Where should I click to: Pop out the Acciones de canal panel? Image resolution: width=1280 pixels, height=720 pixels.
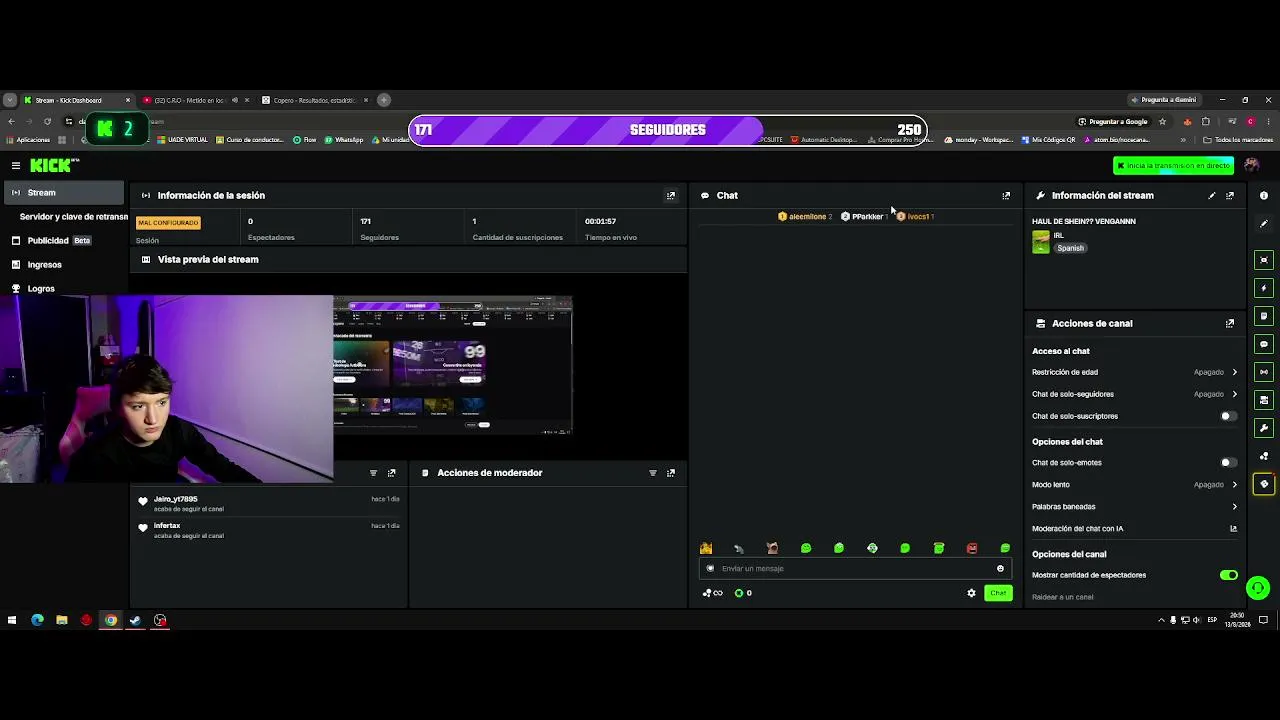click(x=1230, y=324)
